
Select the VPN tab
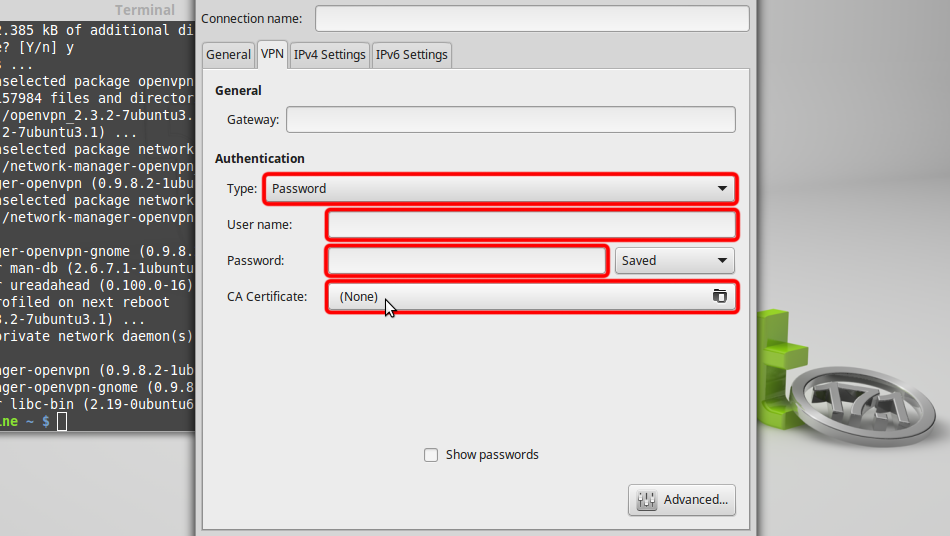click(x=273, y=55)
